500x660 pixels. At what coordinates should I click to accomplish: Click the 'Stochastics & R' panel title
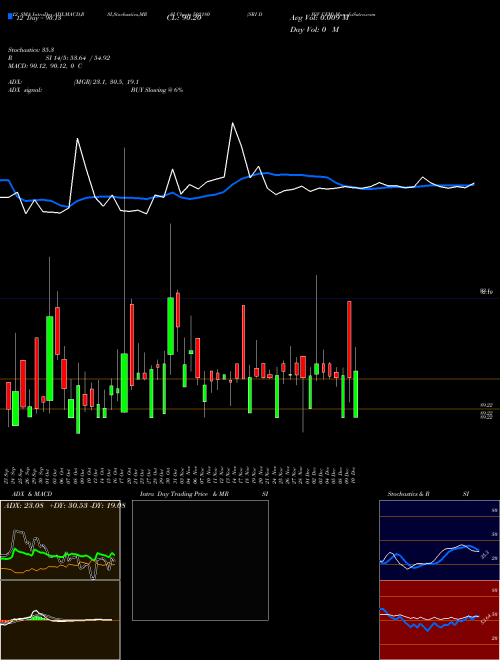coord(408,494)
